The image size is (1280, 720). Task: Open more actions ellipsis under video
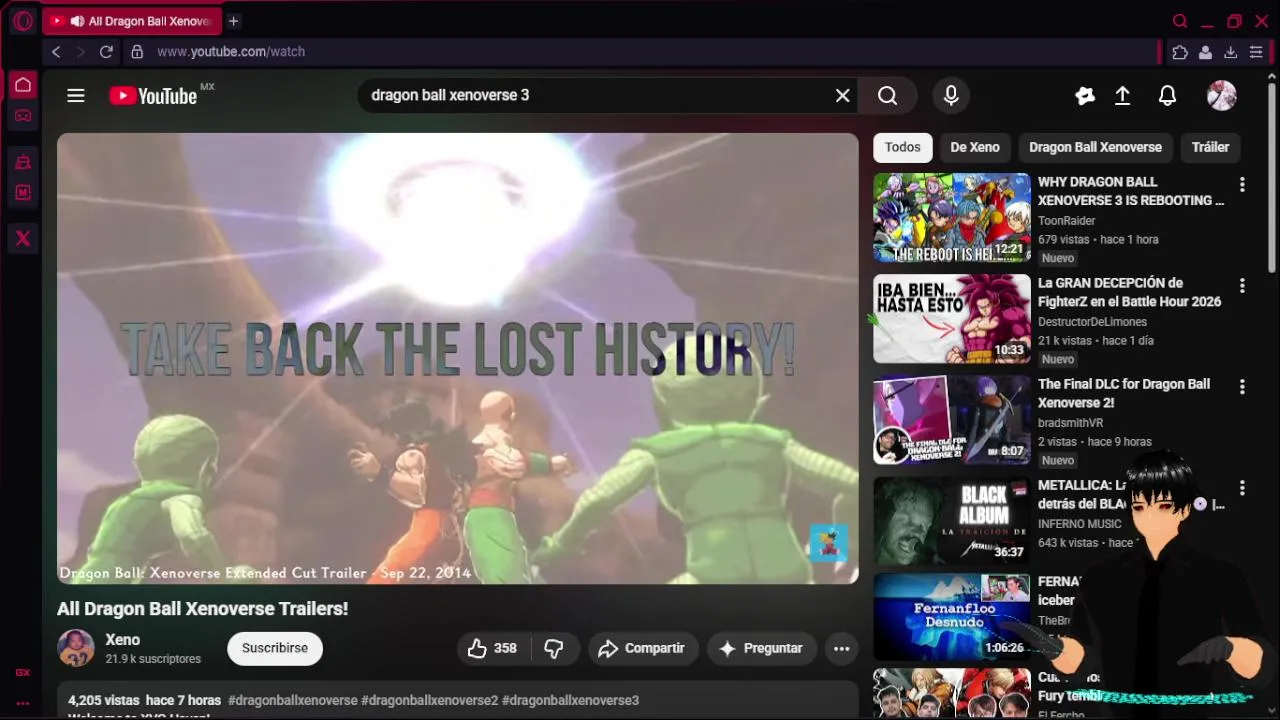click(x=842, y=648)
